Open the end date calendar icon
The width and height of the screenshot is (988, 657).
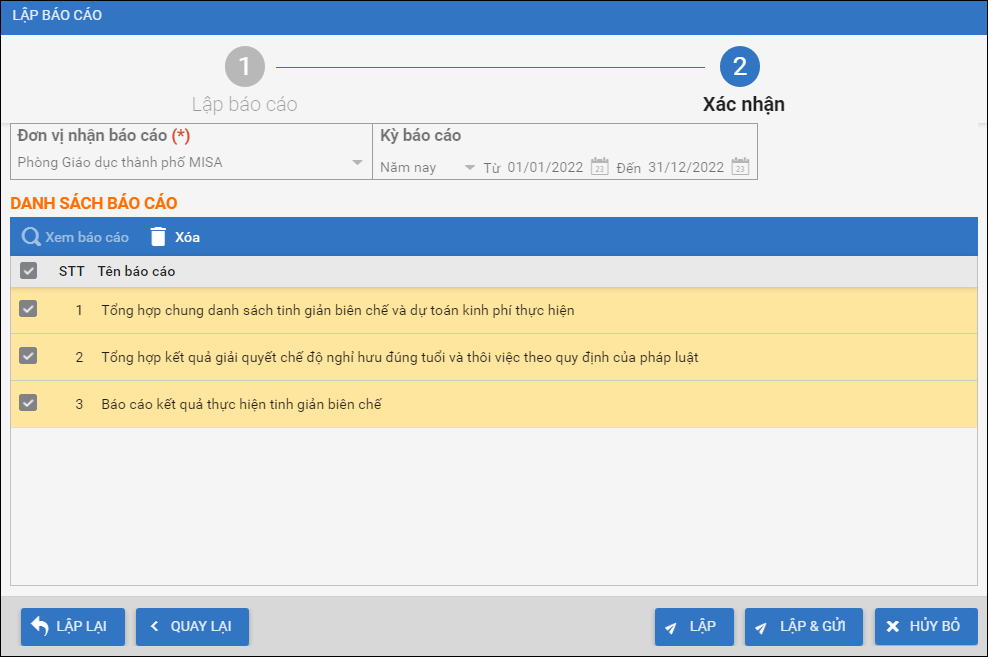[740, 167]
